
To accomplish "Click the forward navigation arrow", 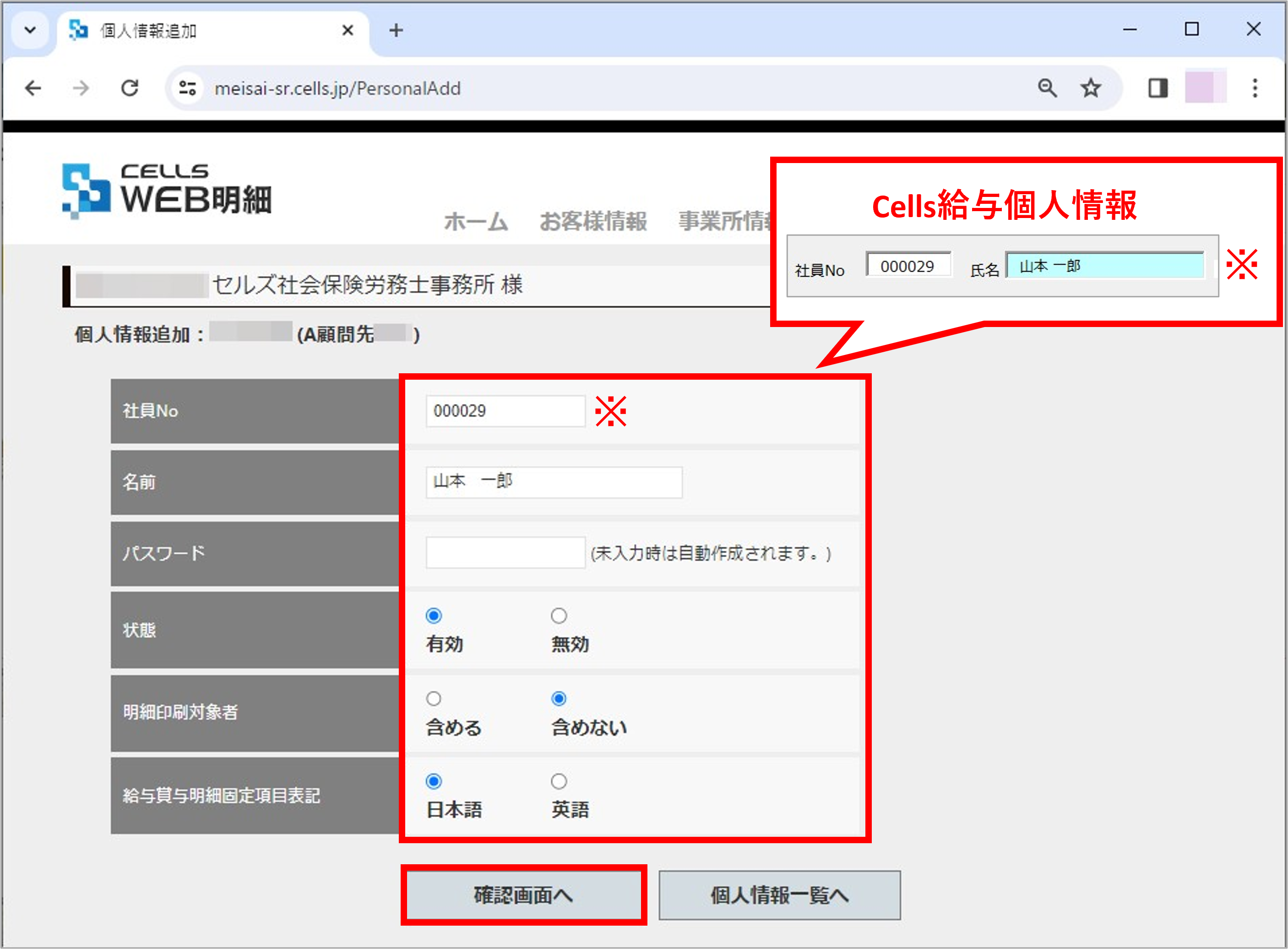I will [x=81, y=88].
